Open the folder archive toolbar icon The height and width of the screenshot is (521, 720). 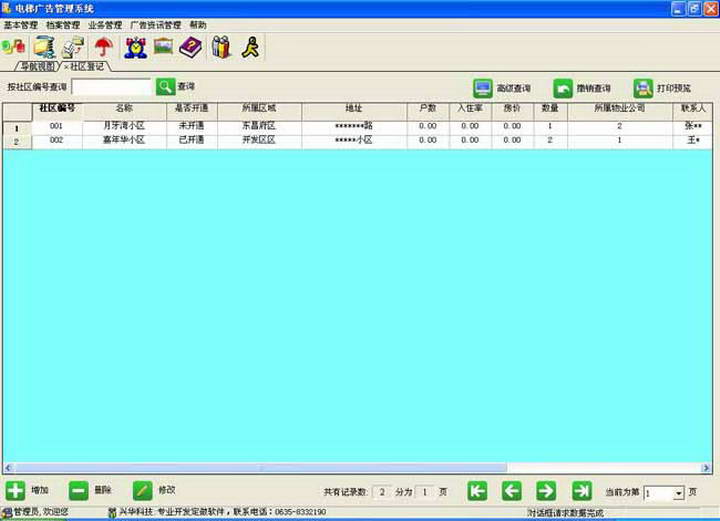(44, 47)
